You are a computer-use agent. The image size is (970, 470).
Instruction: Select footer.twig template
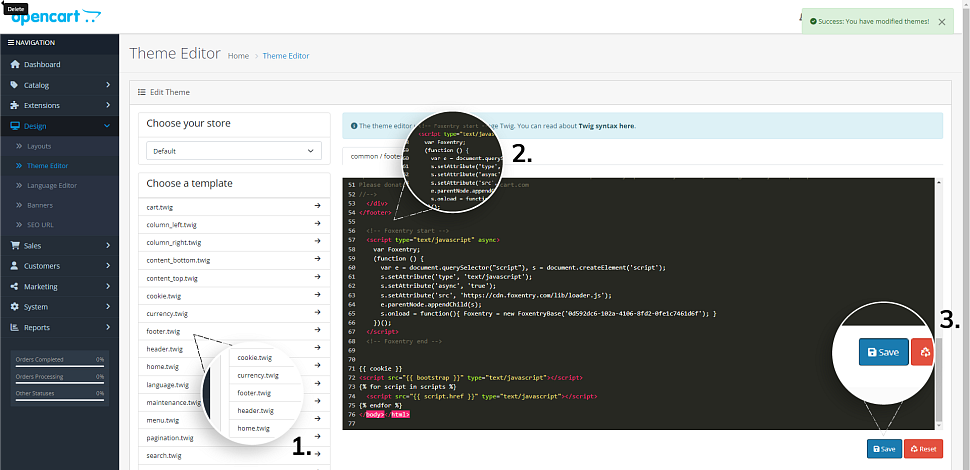tap(163, 331)
